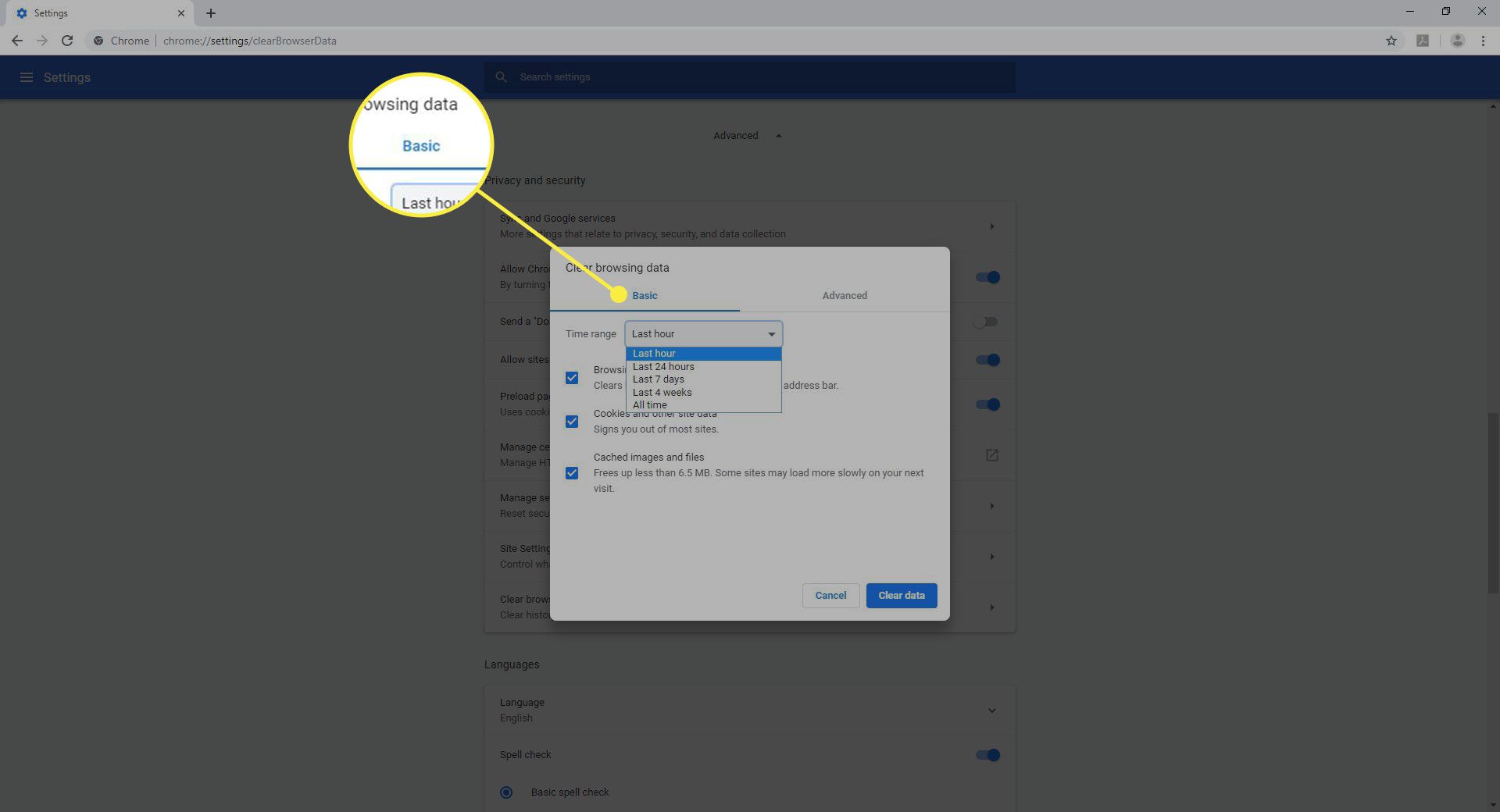Click the address bar URL
Image resolution: width=1500 pixels, height=812 pixels.
tap(250, 41)
